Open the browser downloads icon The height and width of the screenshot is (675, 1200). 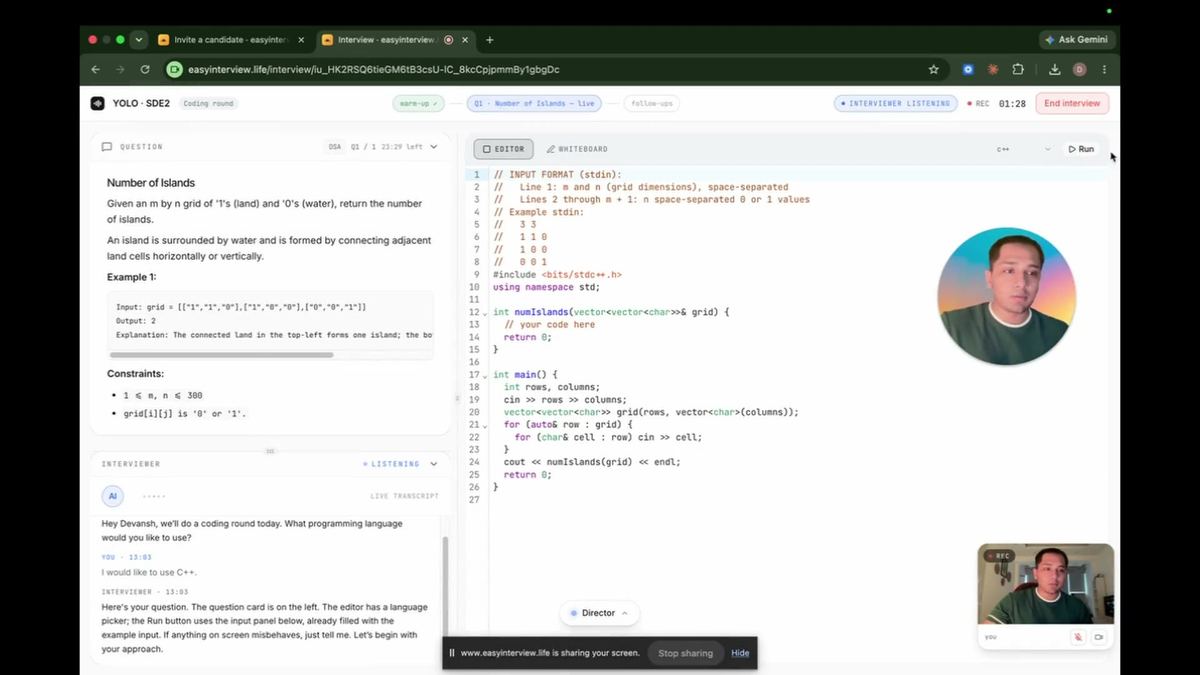[1054, 70]
